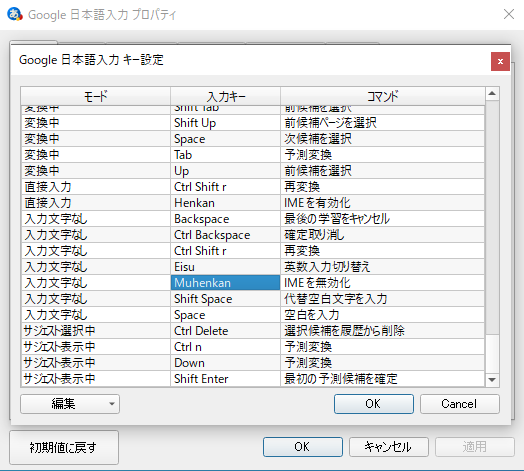This screenshot has width=524, height=471.
Task: Select the Muhenkan key cell
Action: point(226,283)
